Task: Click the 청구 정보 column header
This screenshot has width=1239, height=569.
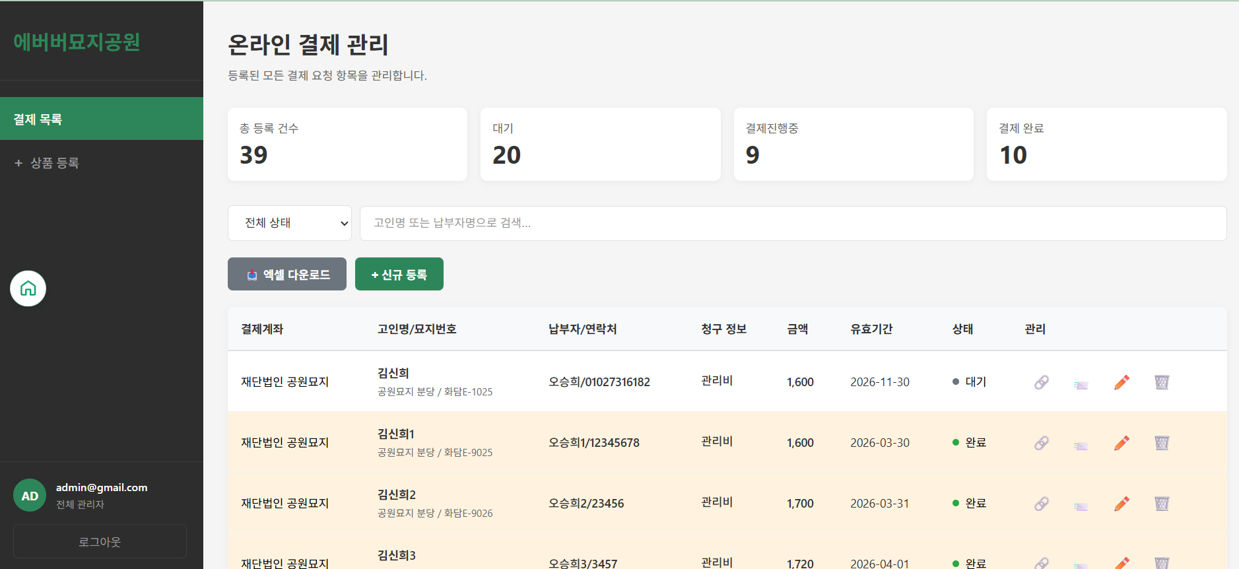Action: [724, 329]
